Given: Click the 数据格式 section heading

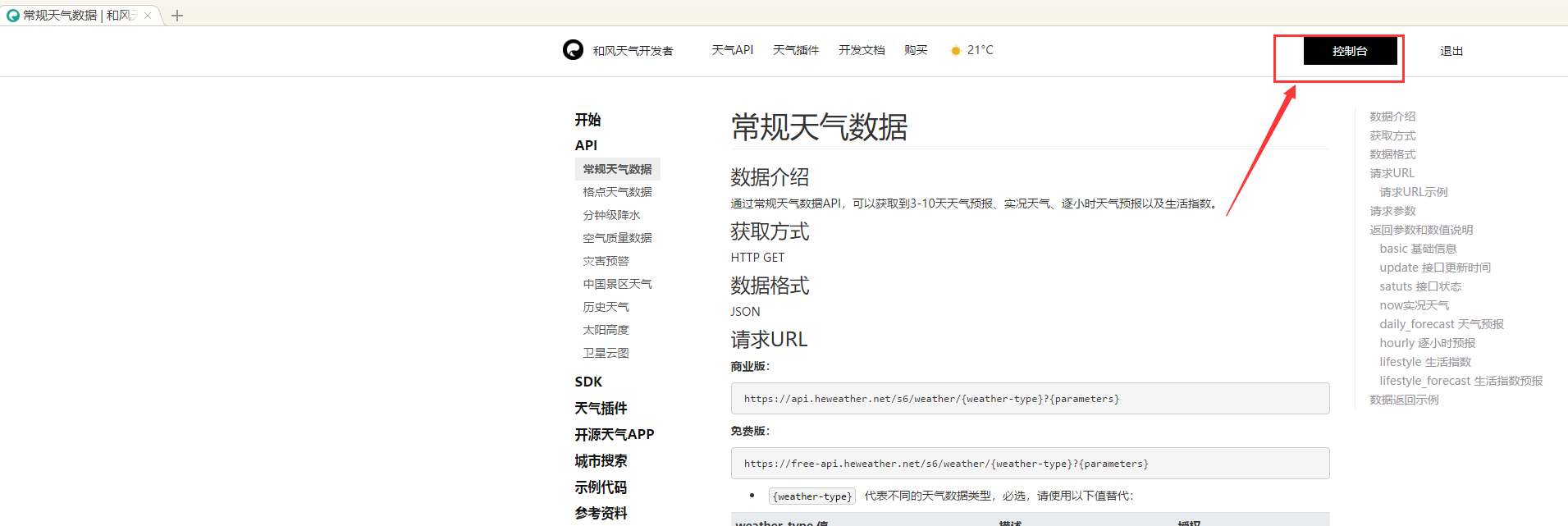Looking at the screenshot, I should pos(770,286).
